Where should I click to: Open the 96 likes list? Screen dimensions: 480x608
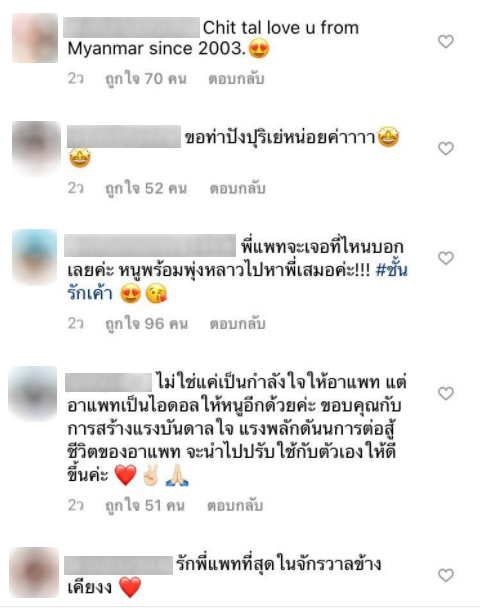pyautogui.click(x=146, y=324)
